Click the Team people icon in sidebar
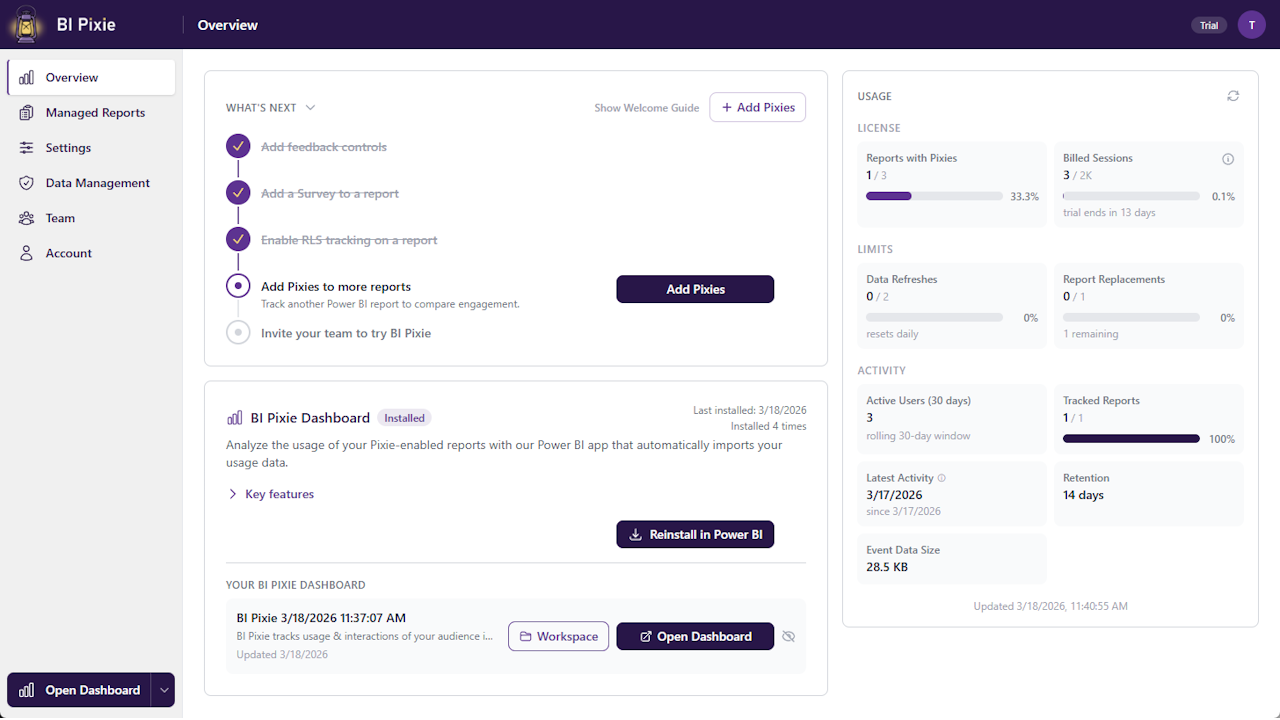 tap(26, 218)
